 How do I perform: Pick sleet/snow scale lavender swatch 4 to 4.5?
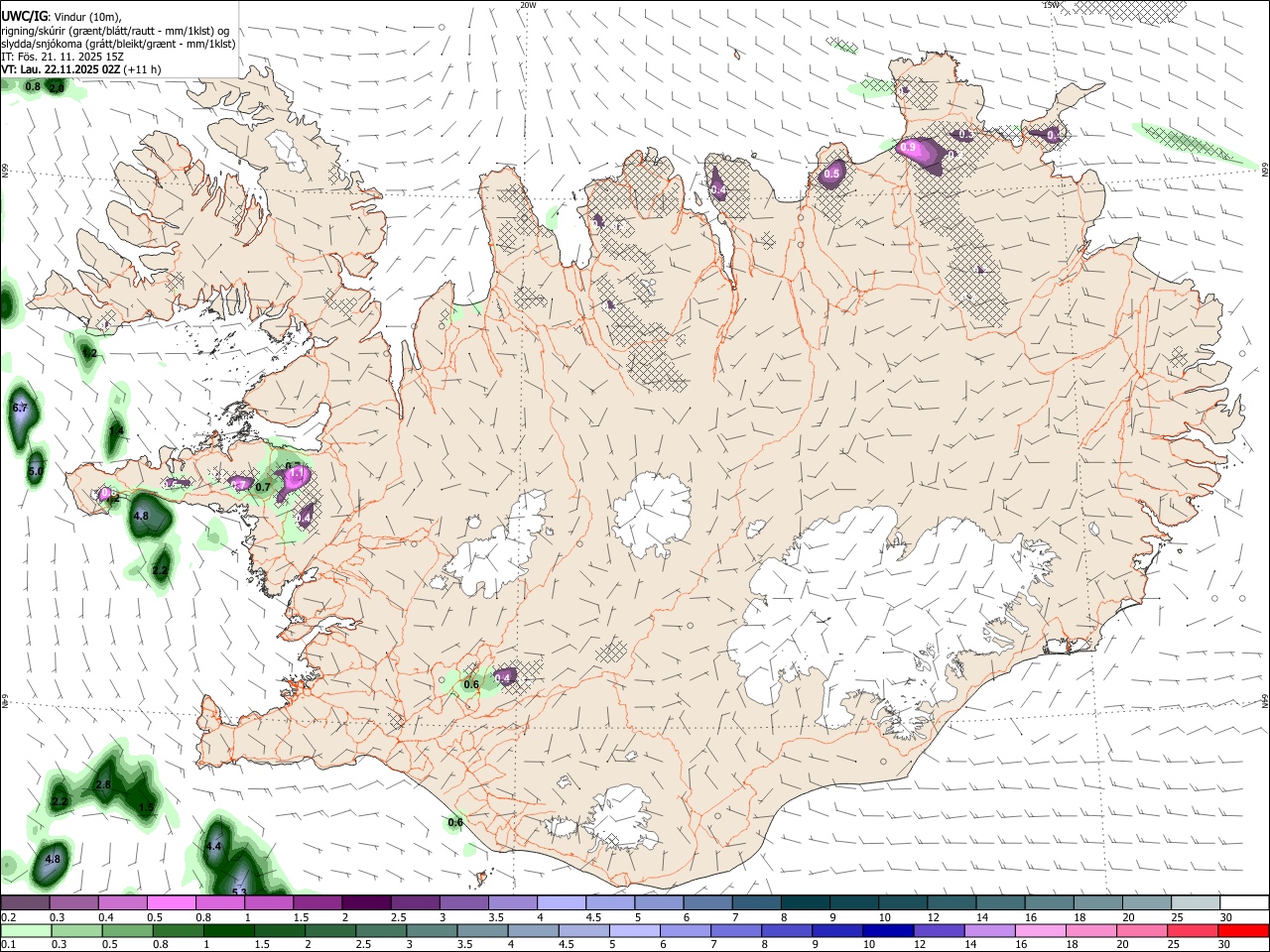click(x=560, y=902)
